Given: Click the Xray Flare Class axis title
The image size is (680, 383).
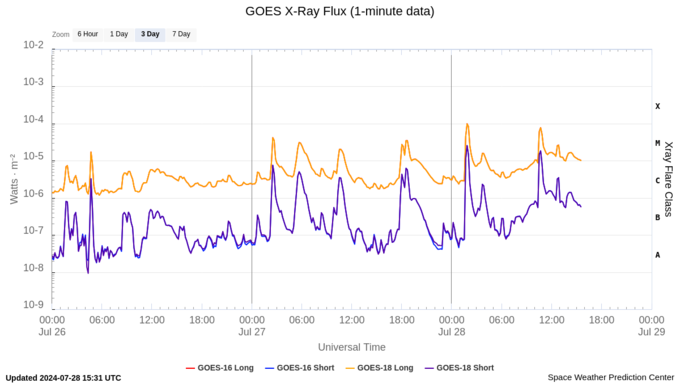Looking at the screenshot, I should click(x=668, y=179).
